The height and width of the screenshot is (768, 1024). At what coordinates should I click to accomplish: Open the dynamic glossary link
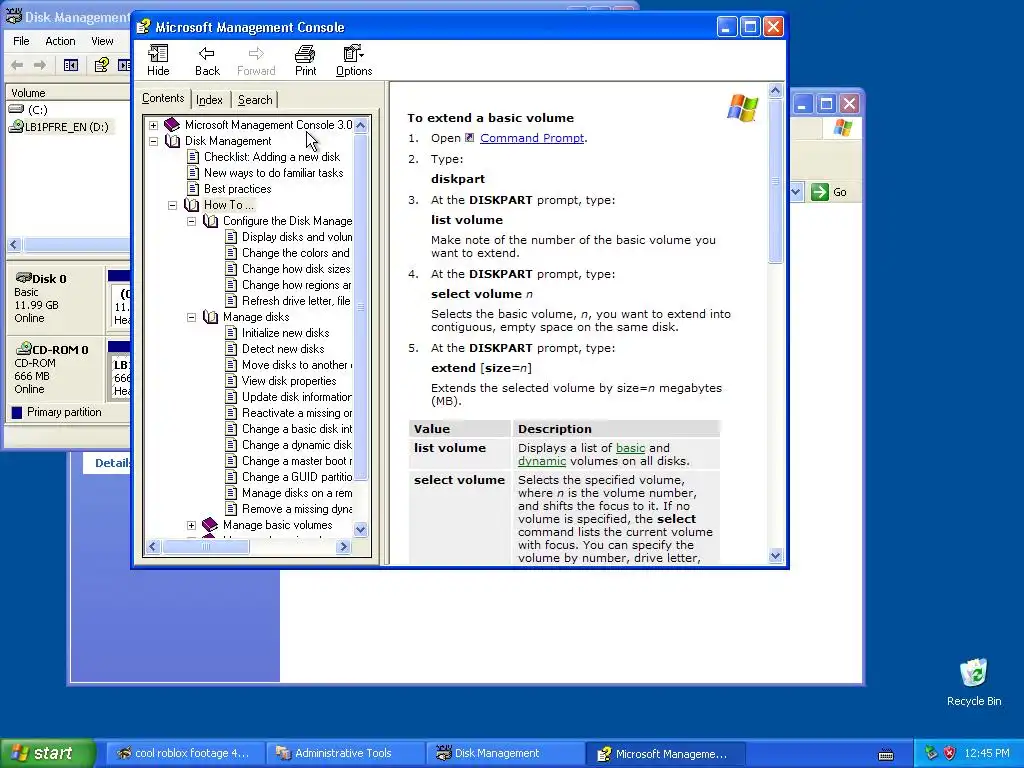point(542,461)
